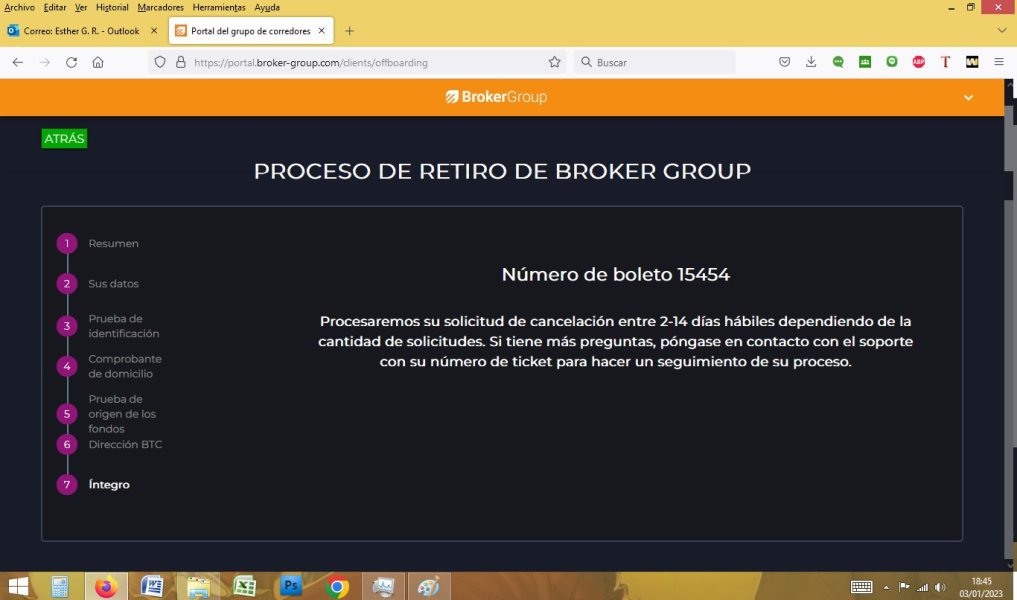The width and height of the screenshot is (1017, 600).
Task: Click the Action Center flag tray icon
Action: [x=904, y=587]
